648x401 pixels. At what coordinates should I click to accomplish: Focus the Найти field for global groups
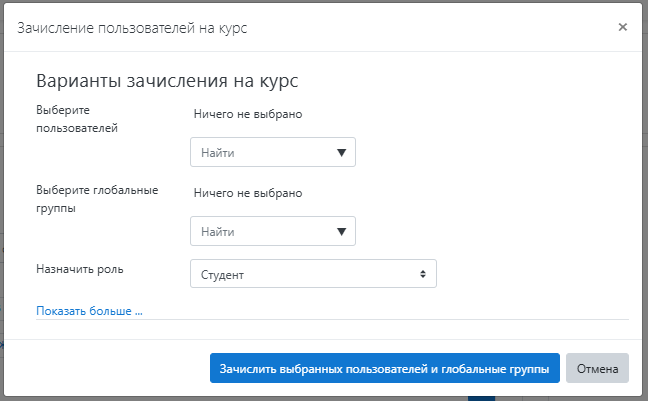pos(262,232)
